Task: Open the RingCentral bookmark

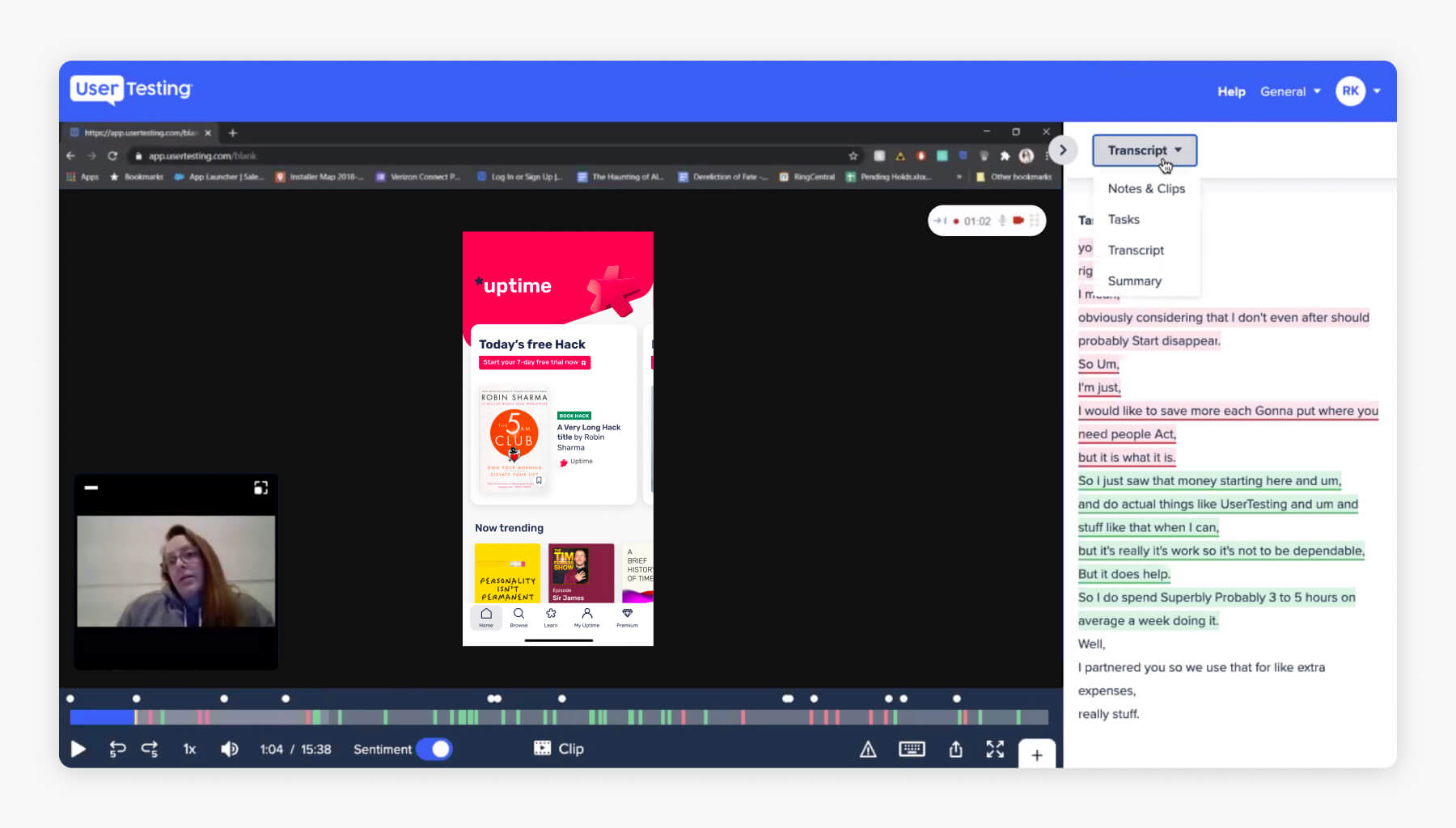Action: pos(806,176)
